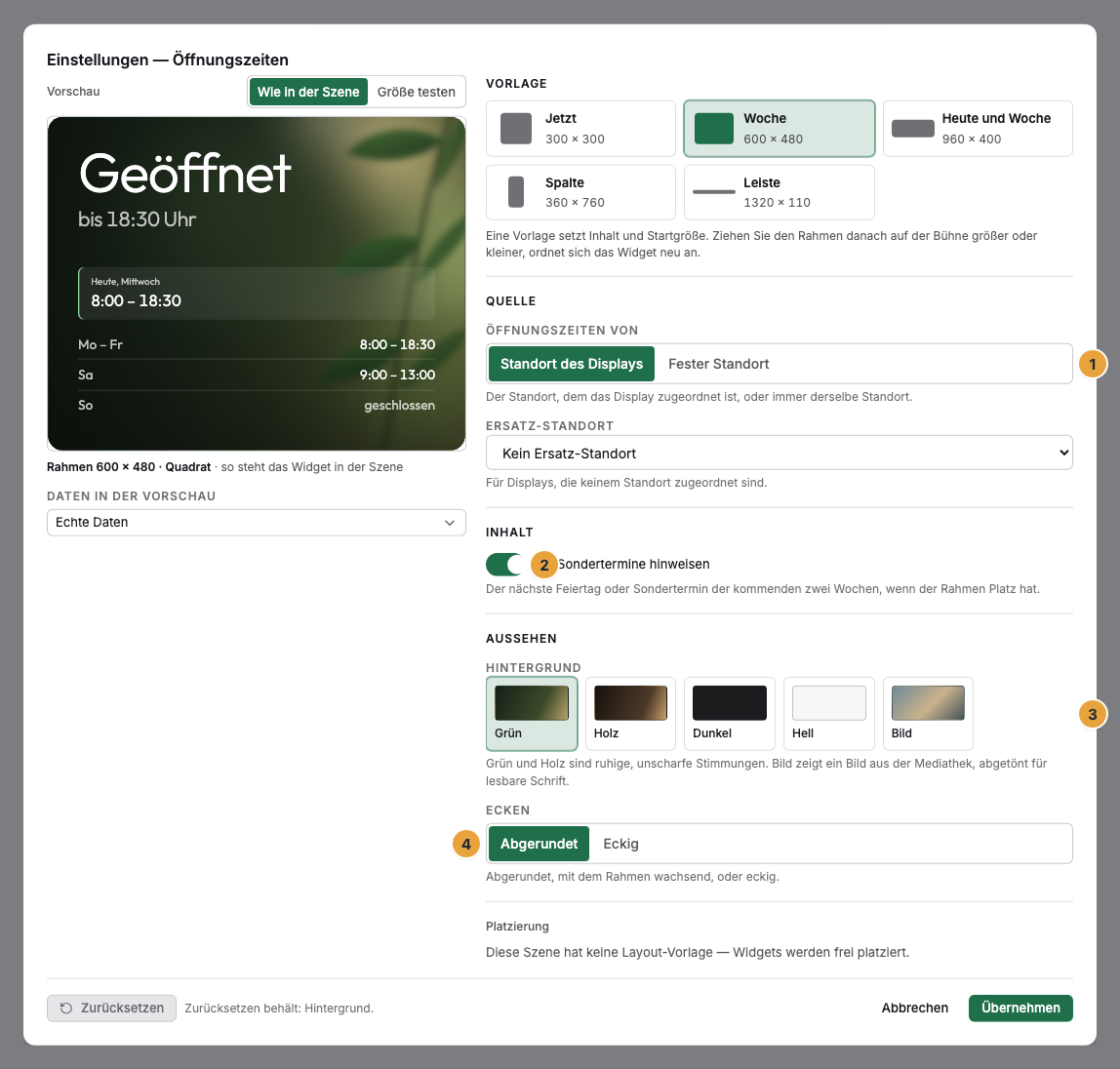Image resolution: width=1120 pixels, height=1069 pixels.
Task: Select Standort des Displays as source
Action: 572,364
